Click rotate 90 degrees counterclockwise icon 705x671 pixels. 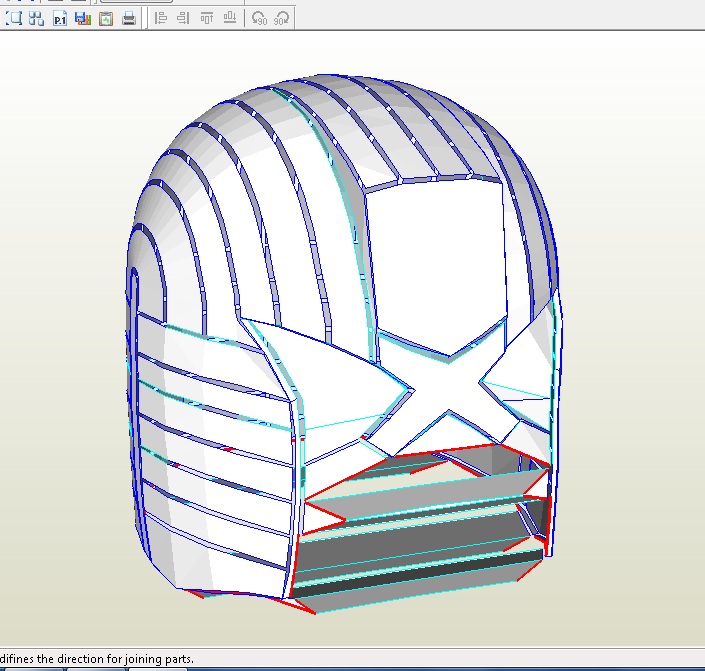(x=259, y=18)
